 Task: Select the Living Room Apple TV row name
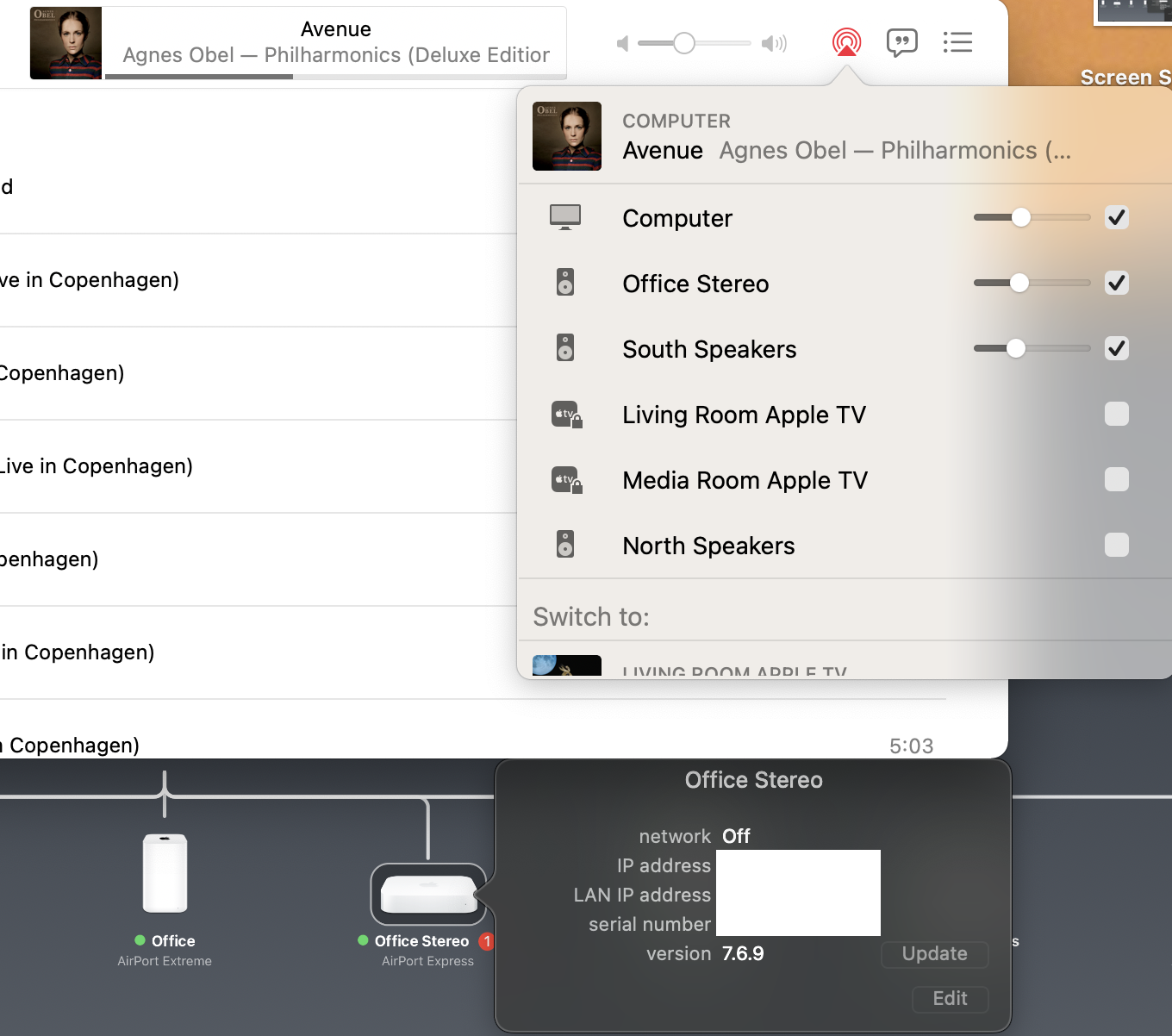(x=744, y=415)
